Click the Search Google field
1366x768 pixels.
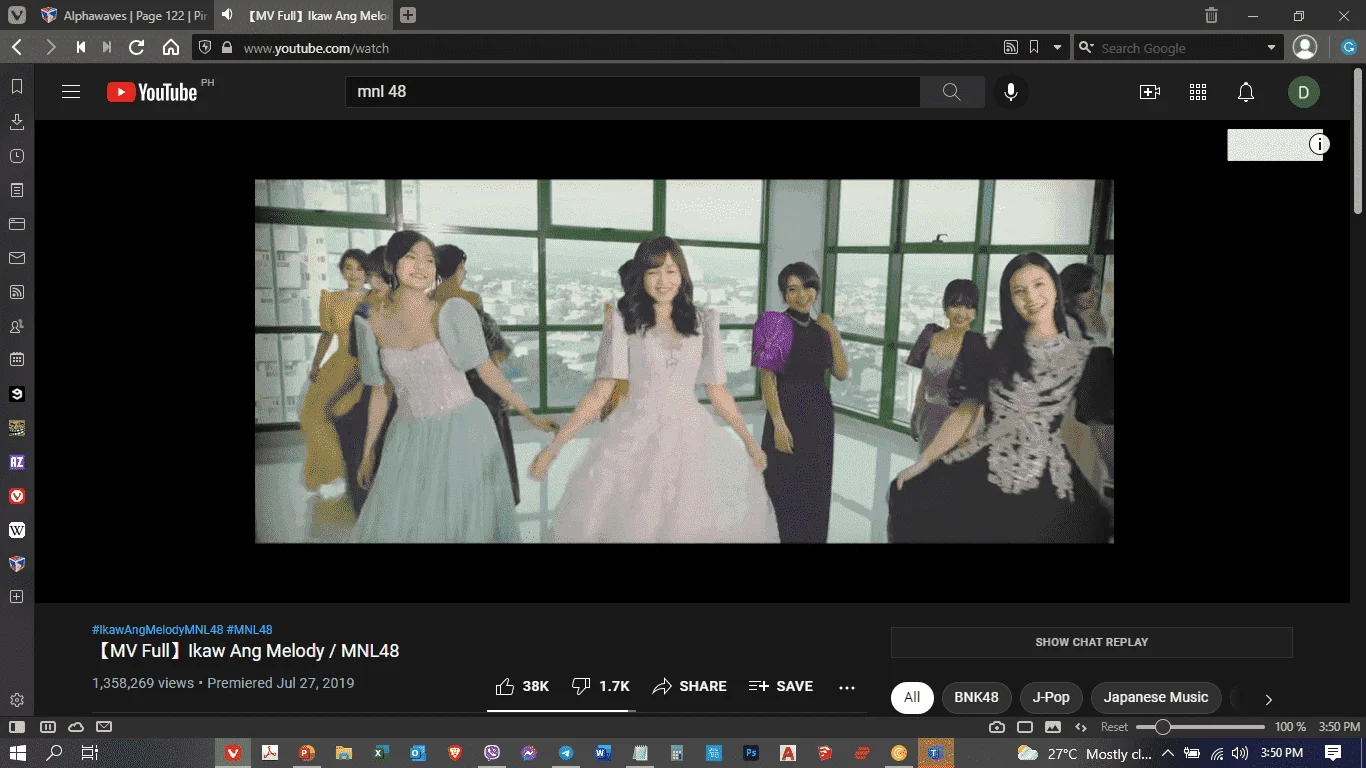1180,47
